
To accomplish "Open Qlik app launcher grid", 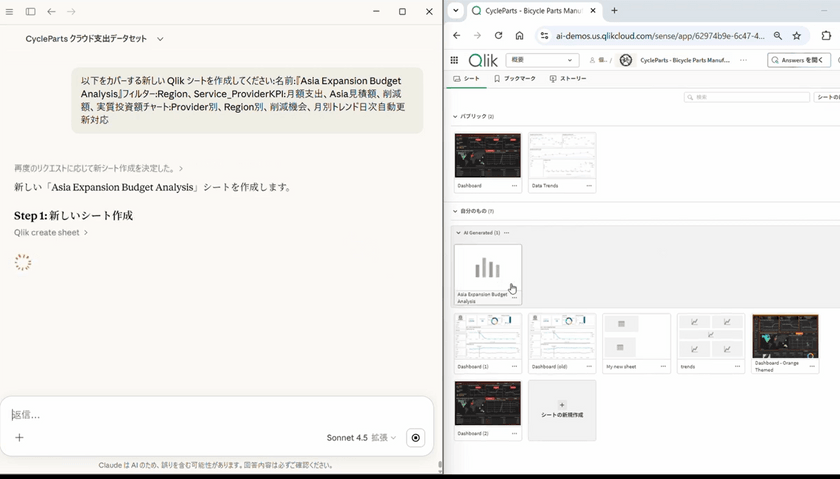I will pos(454,60).
